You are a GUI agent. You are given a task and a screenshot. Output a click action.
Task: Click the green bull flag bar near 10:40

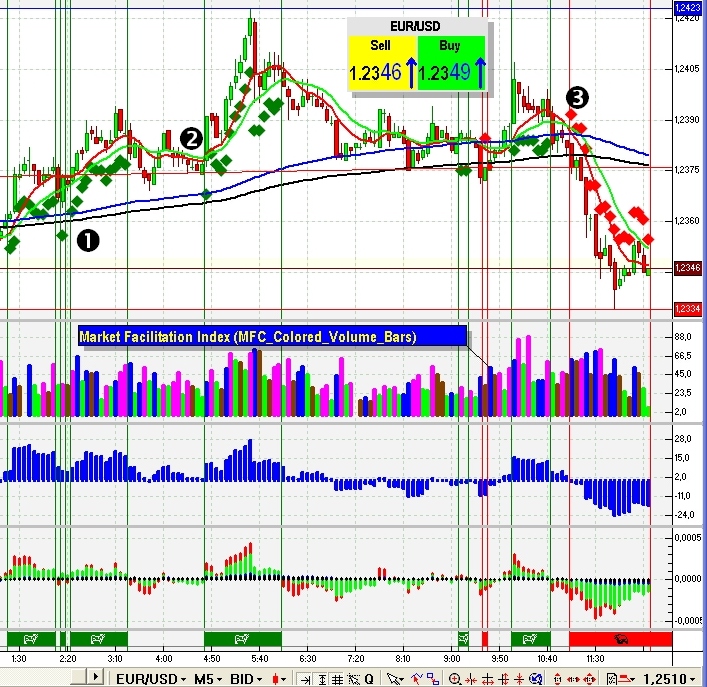531,639
